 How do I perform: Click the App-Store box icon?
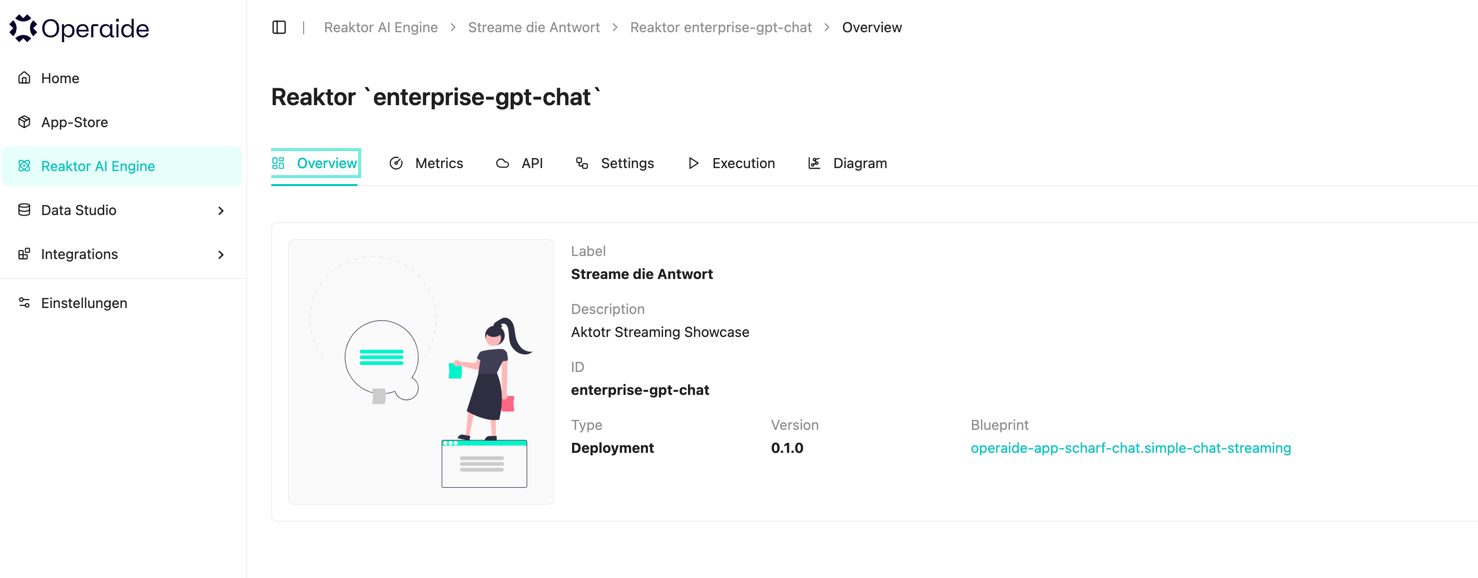click(x=24, y=122)
